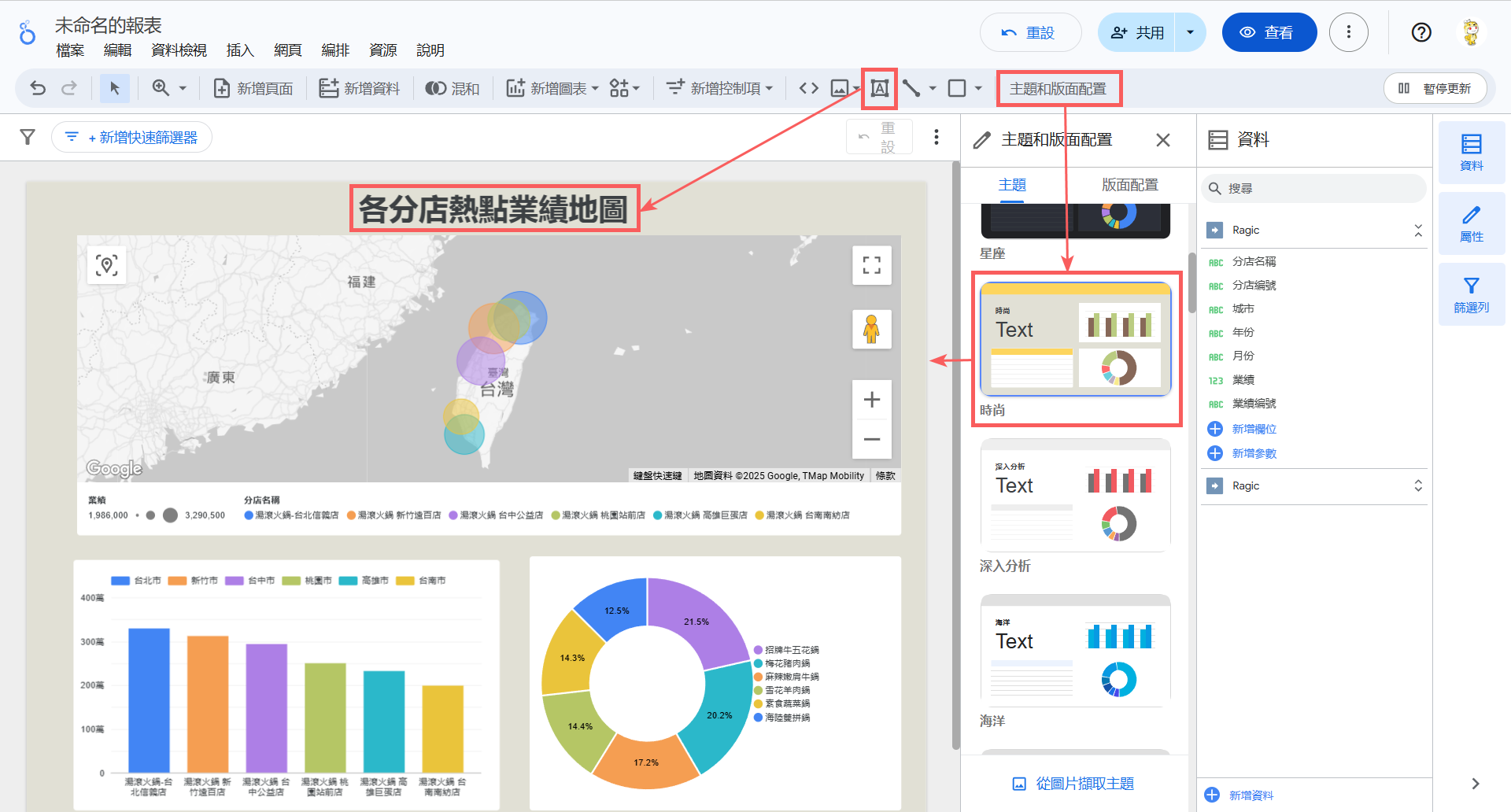
Task: Switch to the 版面配置 tab
Action: 1130,185
